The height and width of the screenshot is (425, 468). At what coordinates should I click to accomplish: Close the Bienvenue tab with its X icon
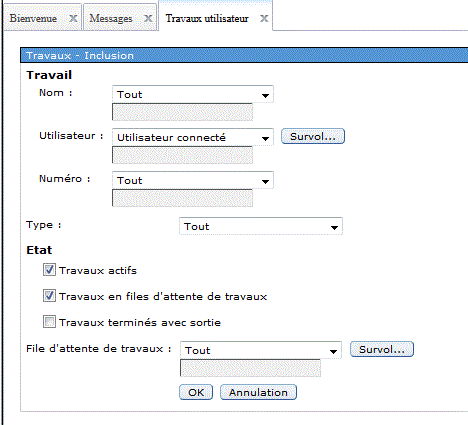pyautogui.click(x=73, y=18)
